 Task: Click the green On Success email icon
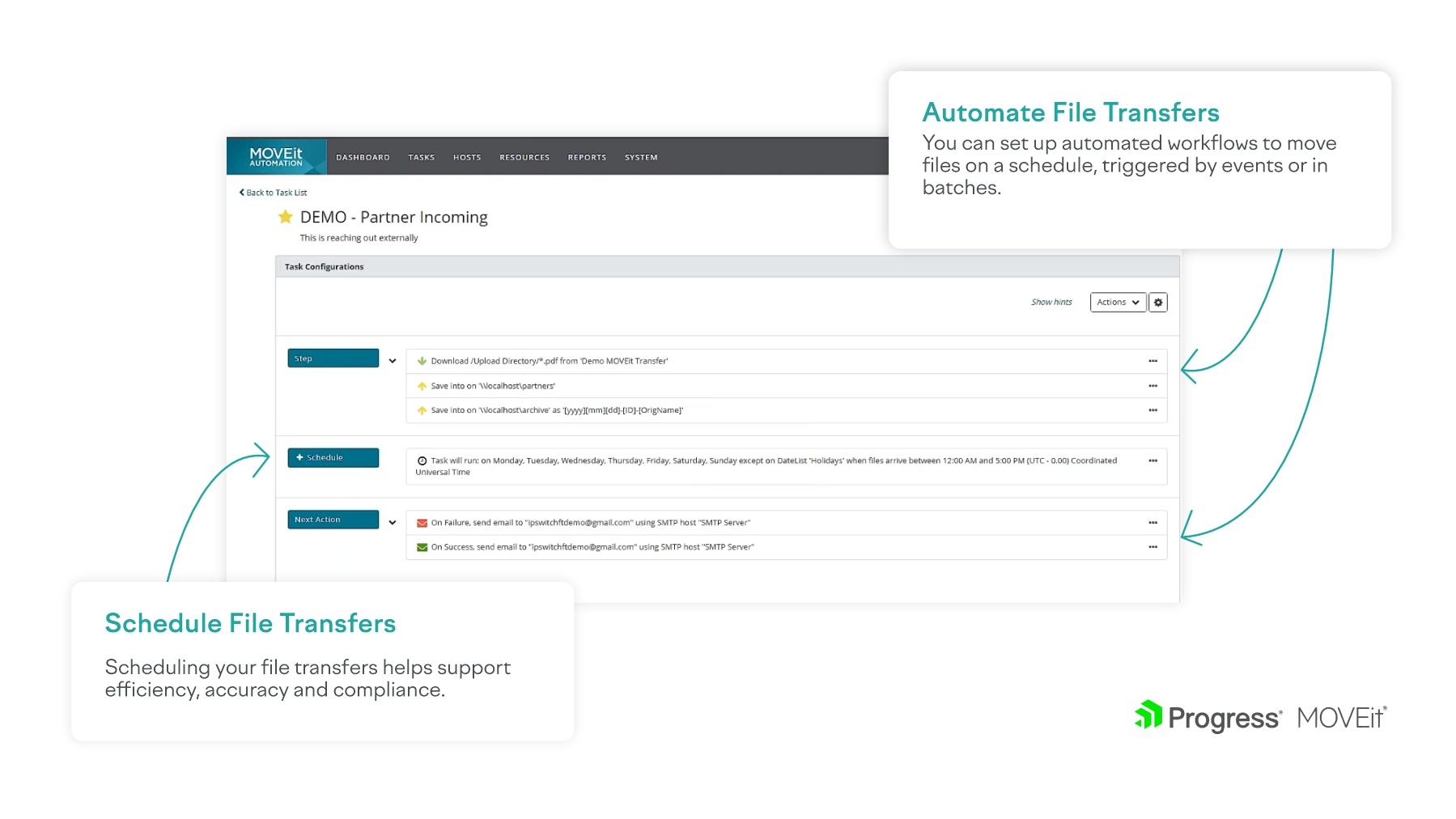(x=422, y=547)
